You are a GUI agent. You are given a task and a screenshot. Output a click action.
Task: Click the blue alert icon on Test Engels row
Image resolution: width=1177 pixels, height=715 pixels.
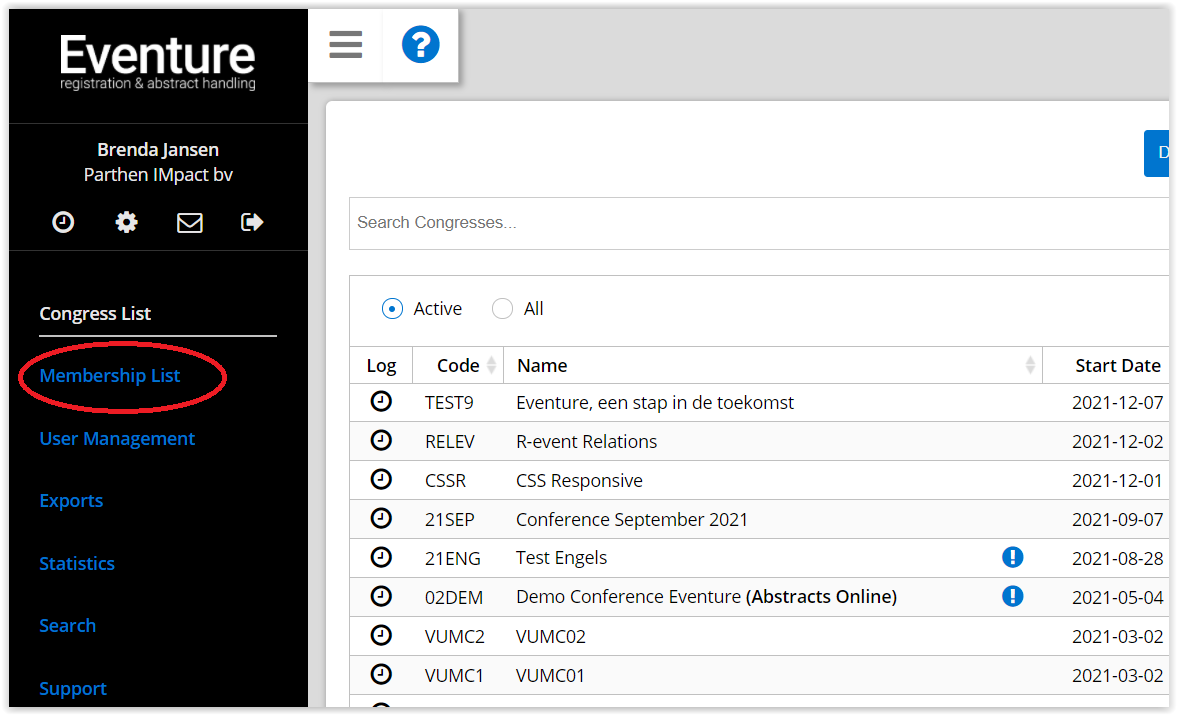(x=1012, y=558)
